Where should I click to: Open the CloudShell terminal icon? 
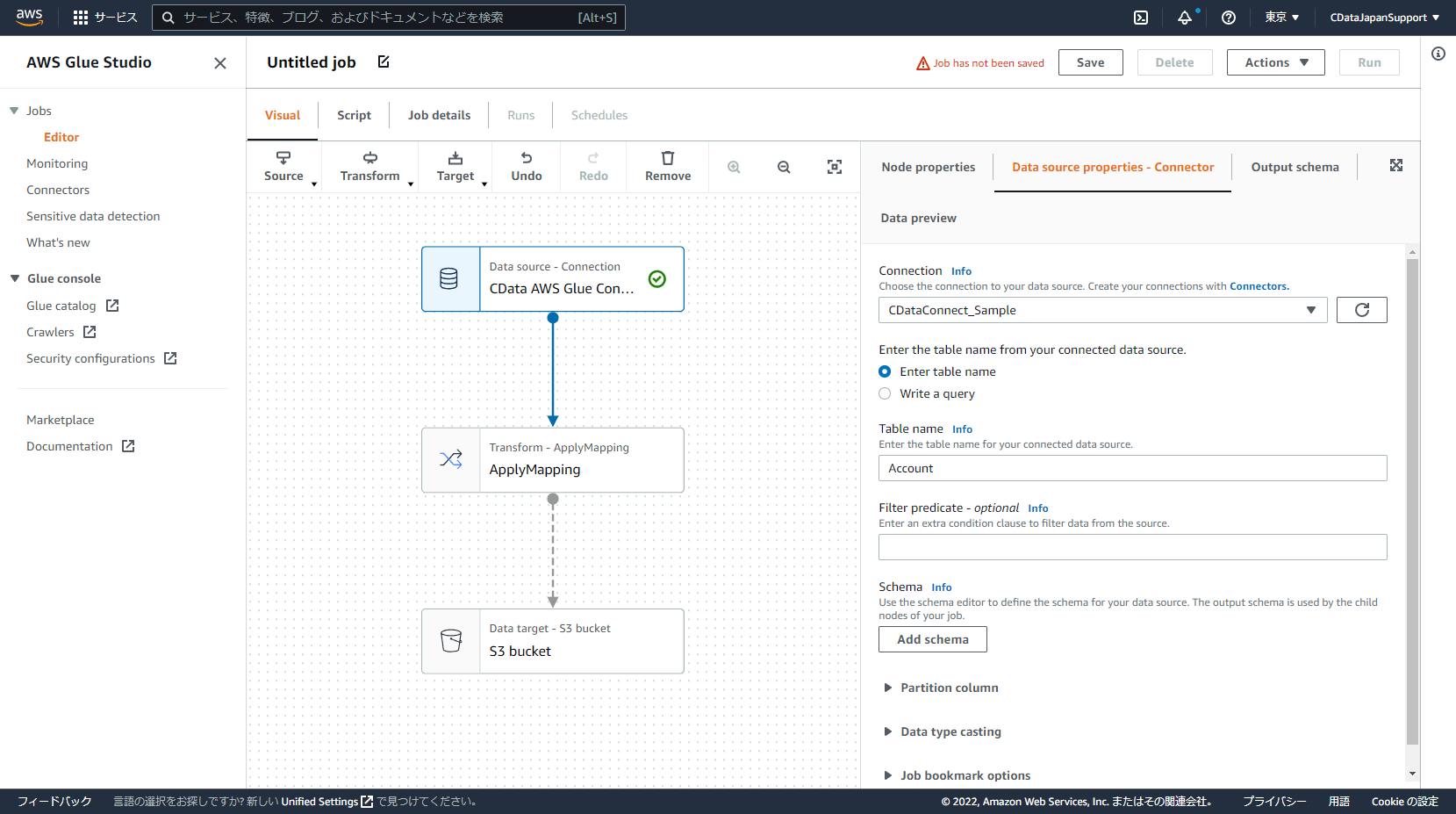(x=1141, y=18)
